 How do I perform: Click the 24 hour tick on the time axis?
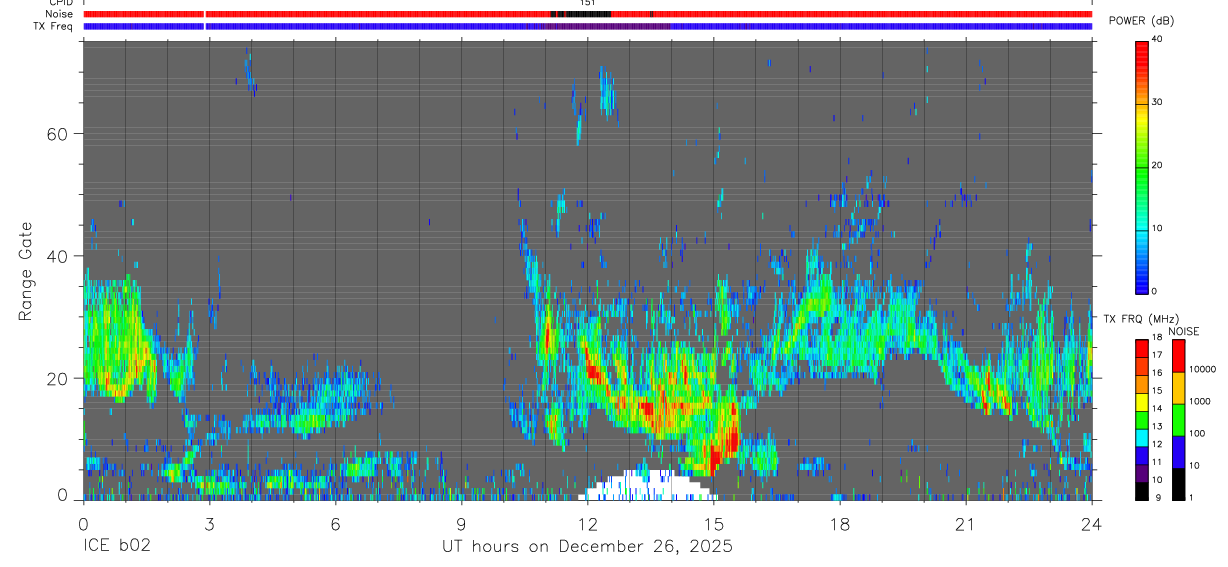(x=1091, y=523)
